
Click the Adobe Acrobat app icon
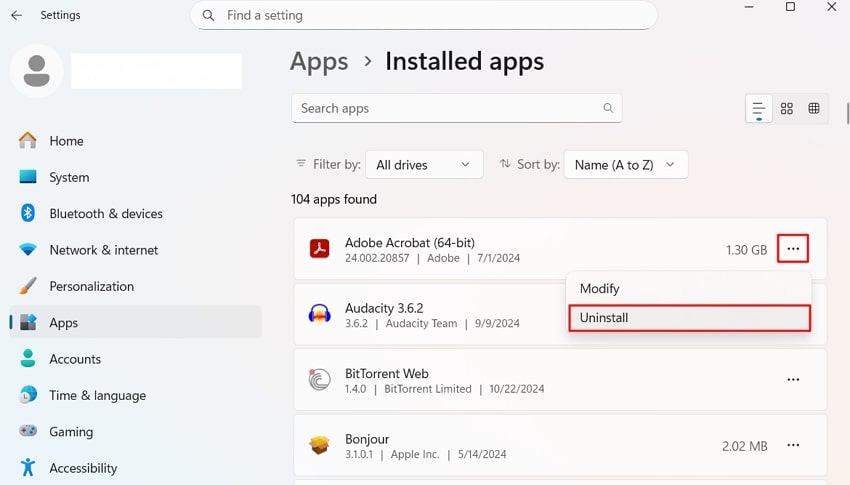pyautogui.click(x=319, y=249)
